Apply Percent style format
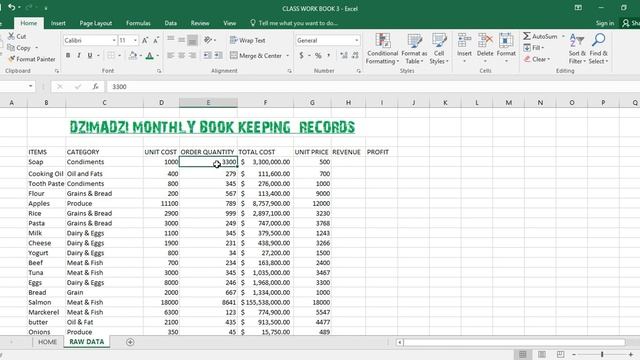 click(318, 56)
